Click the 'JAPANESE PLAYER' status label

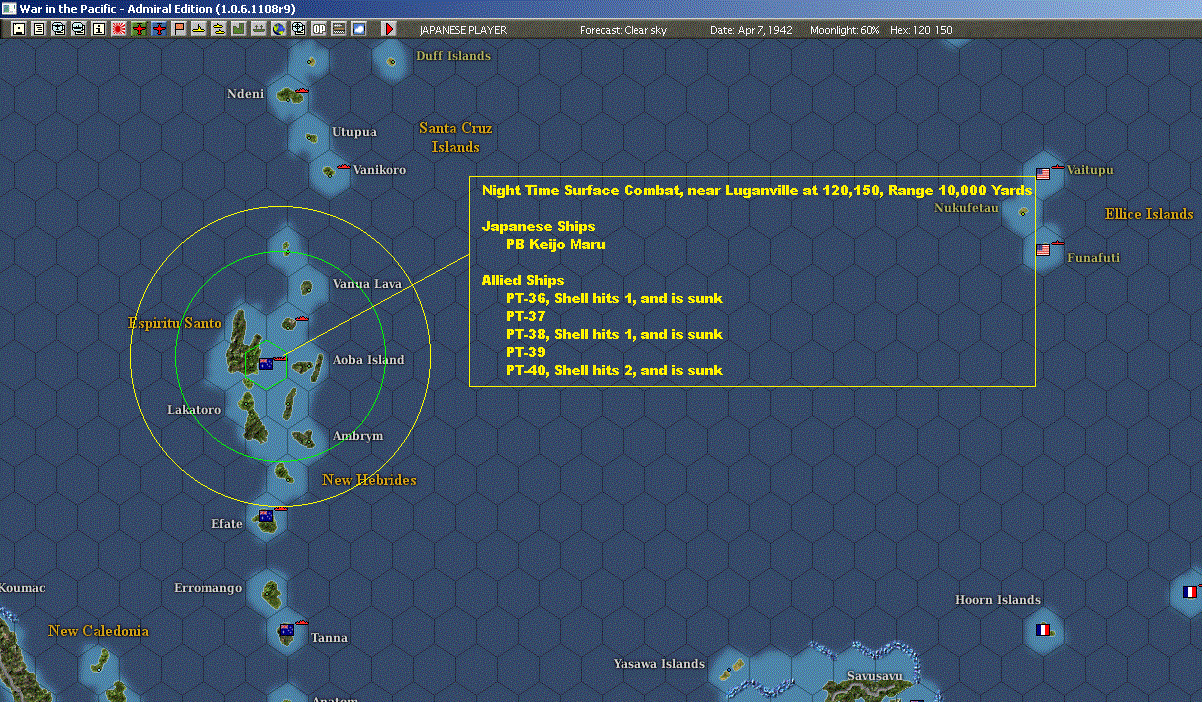(463, 30)
